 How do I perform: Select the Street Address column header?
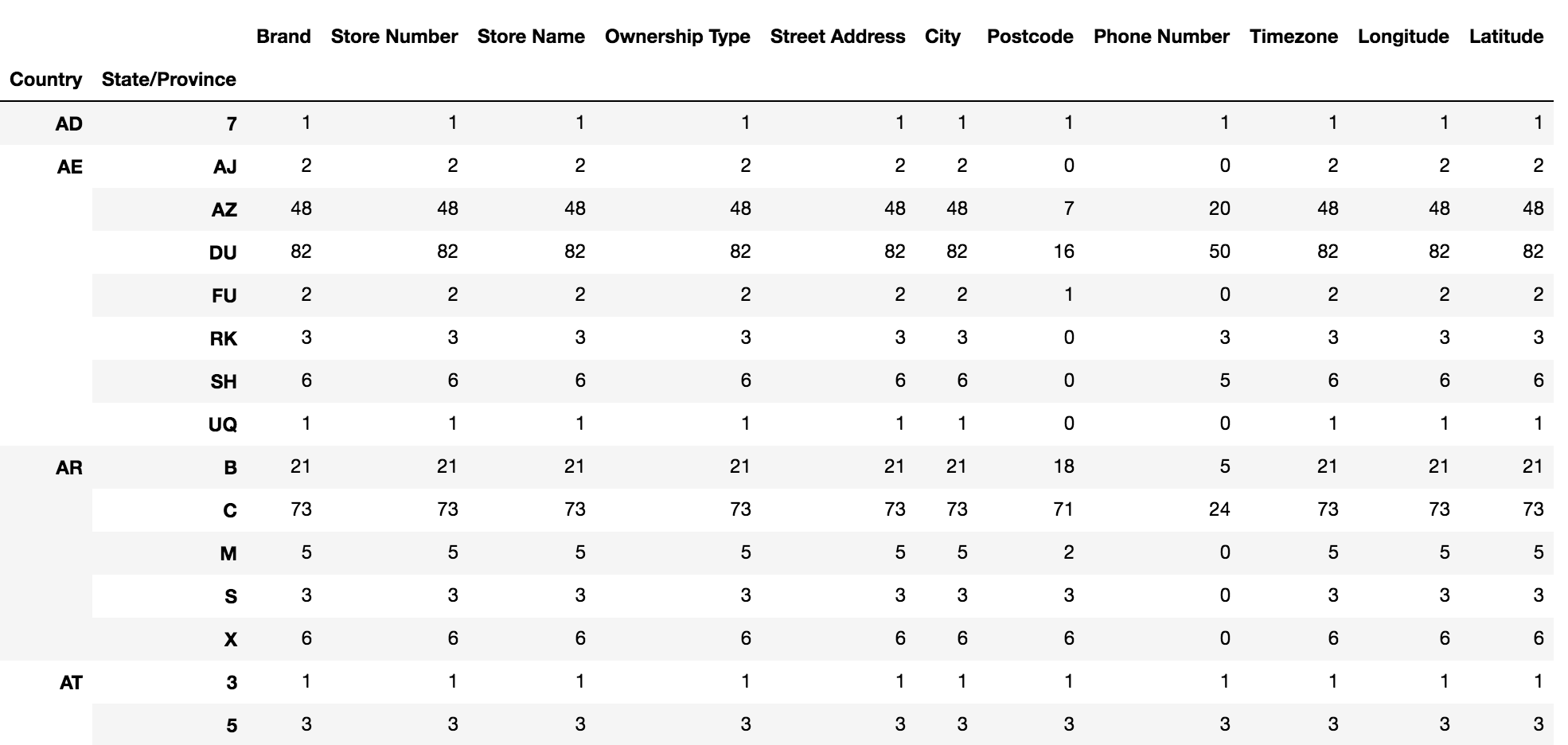tap(837, 37)
